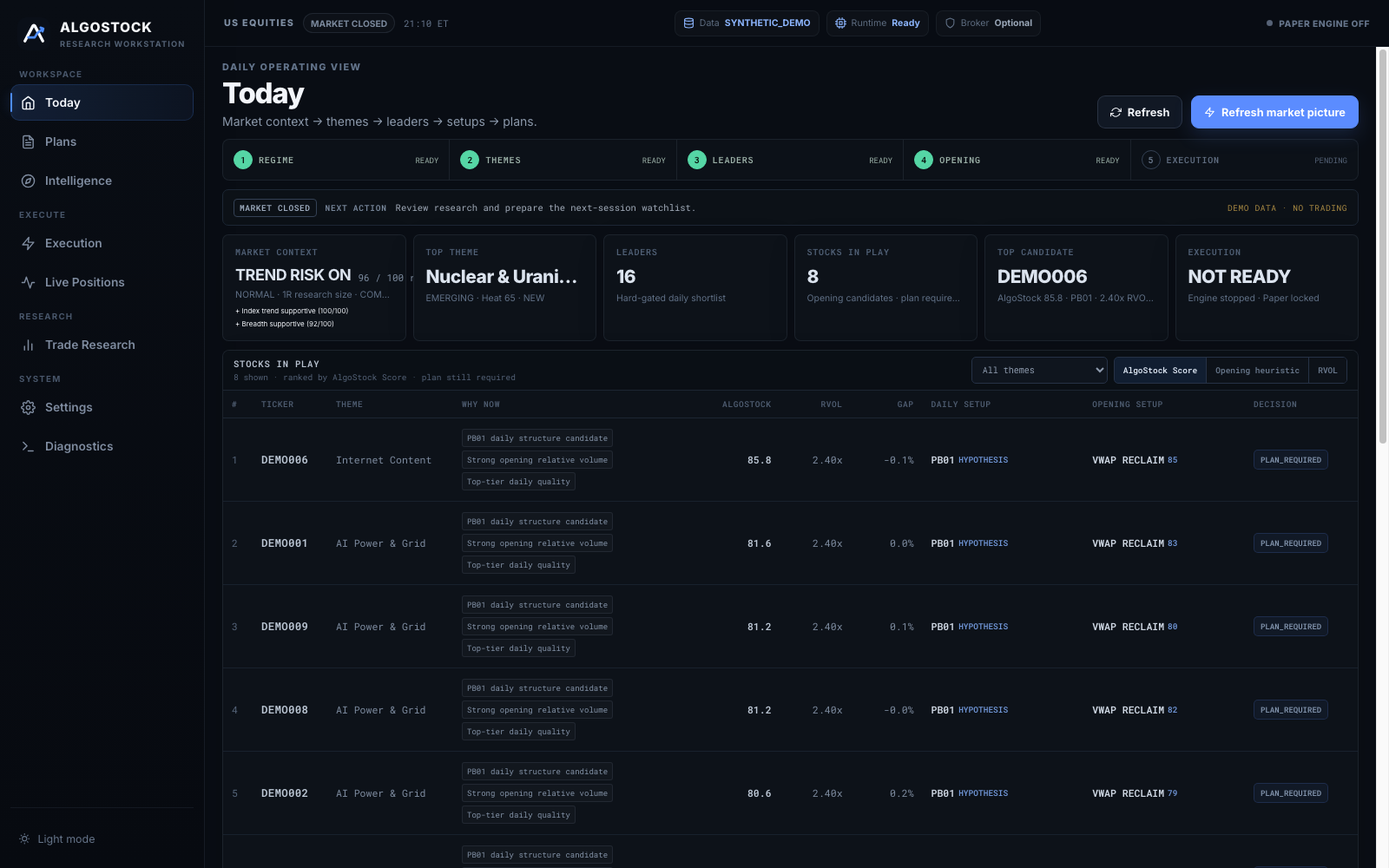
Task: Open Trade Research
Action: point(102,345)
